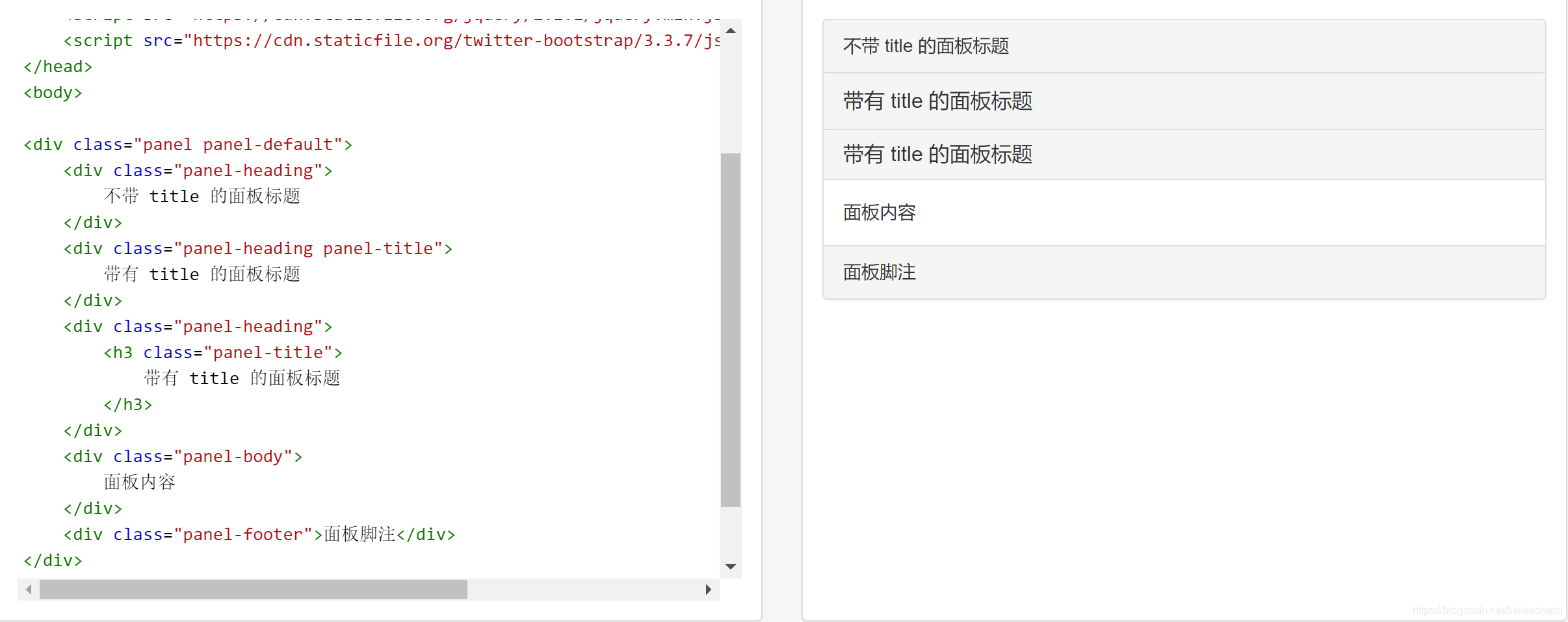Click the h3 class 'panel-title' code line
The width and height of the screenshot is (1568, 622).
[x=223, y=352]
